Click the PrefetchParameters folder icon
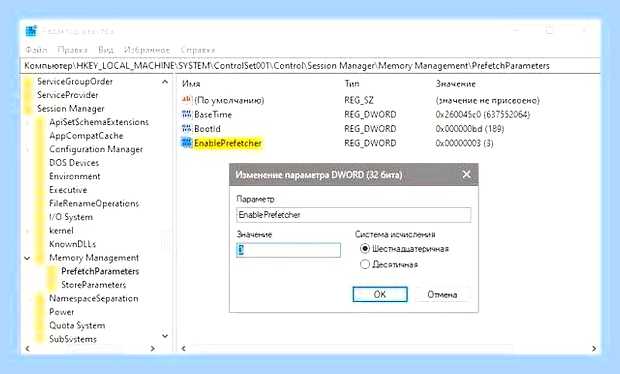Viewport: 620px width, 374px height. click(53, 272)
